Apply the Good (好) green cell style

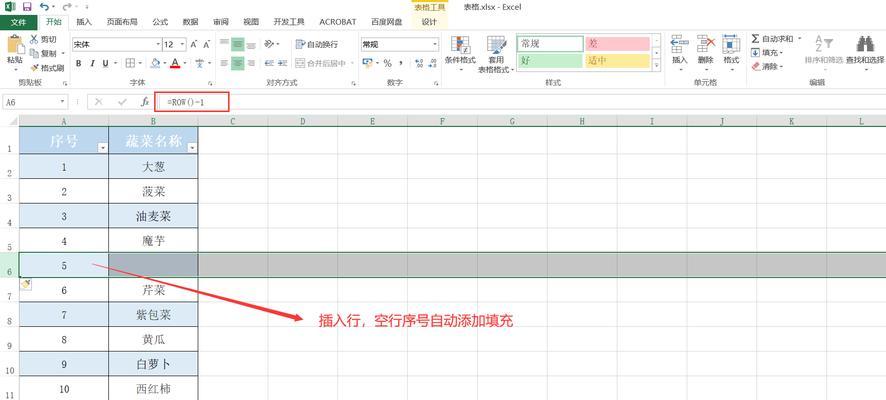550,61
